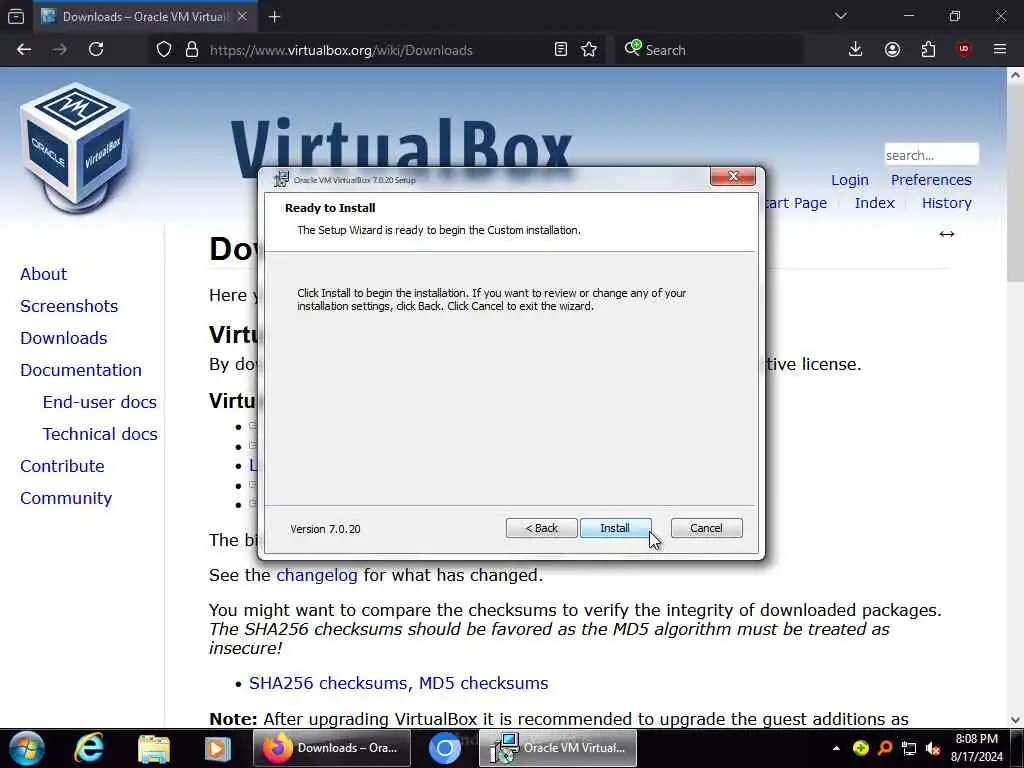
Task: Bookmark this page with star icon
Action: [x=589, y=50]
